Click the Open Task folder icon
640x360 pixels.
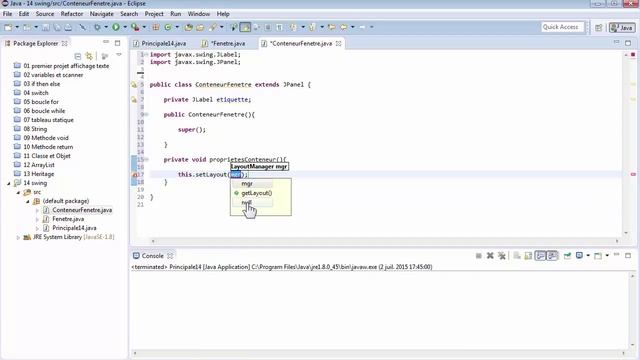pyautogui.click(x=200, y=27)
